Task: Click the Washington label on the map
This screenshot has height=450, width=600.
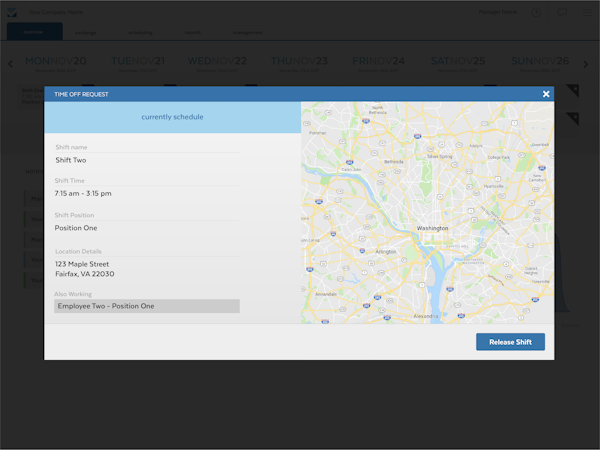Action: [432, 228]
